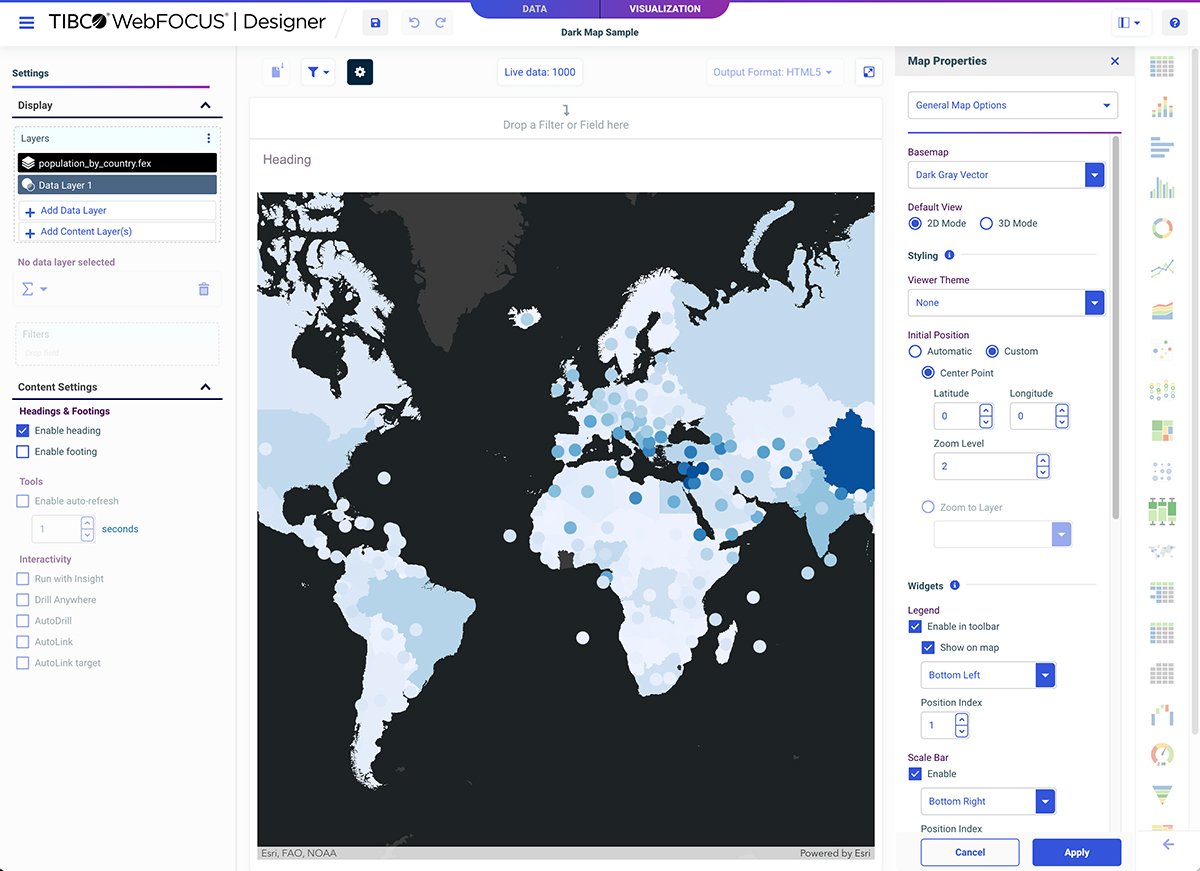Uncheck Show on map for Legend
The image size is (1200, 871).
pos(928,647)
